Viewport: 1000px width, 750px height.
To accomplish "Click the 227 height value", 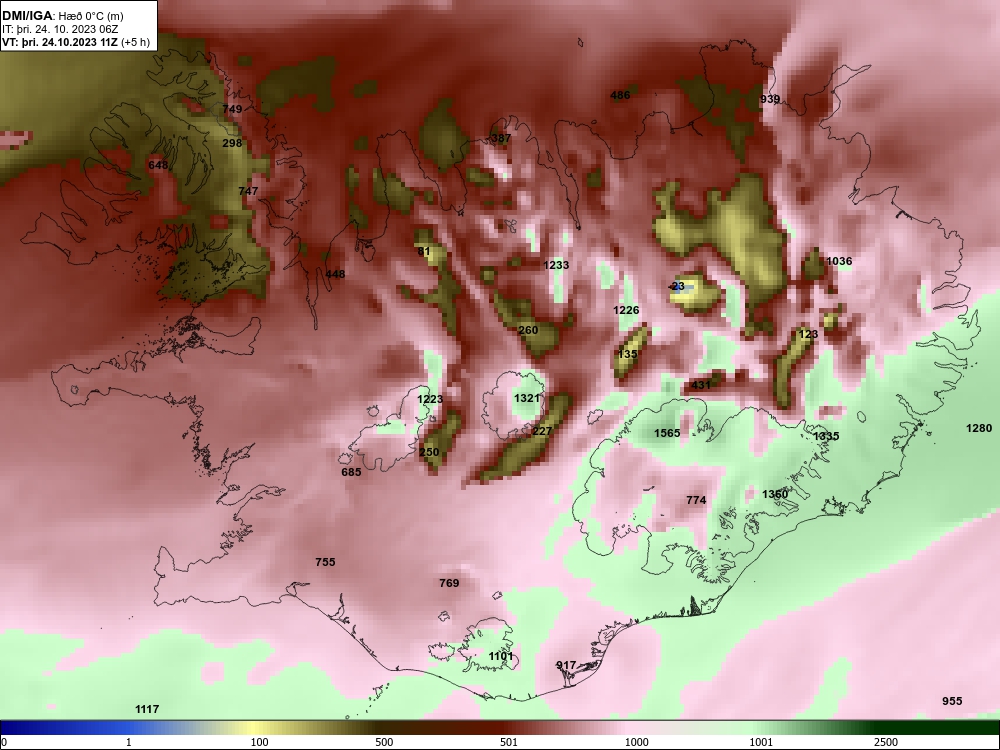I will (x=542, y=431).
